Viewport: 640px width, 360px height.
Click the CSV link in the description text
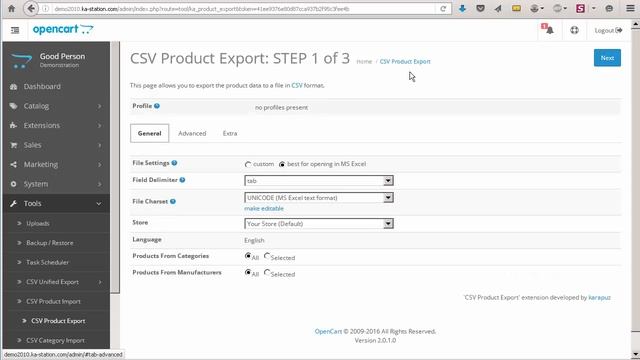[x=297, y=85]
